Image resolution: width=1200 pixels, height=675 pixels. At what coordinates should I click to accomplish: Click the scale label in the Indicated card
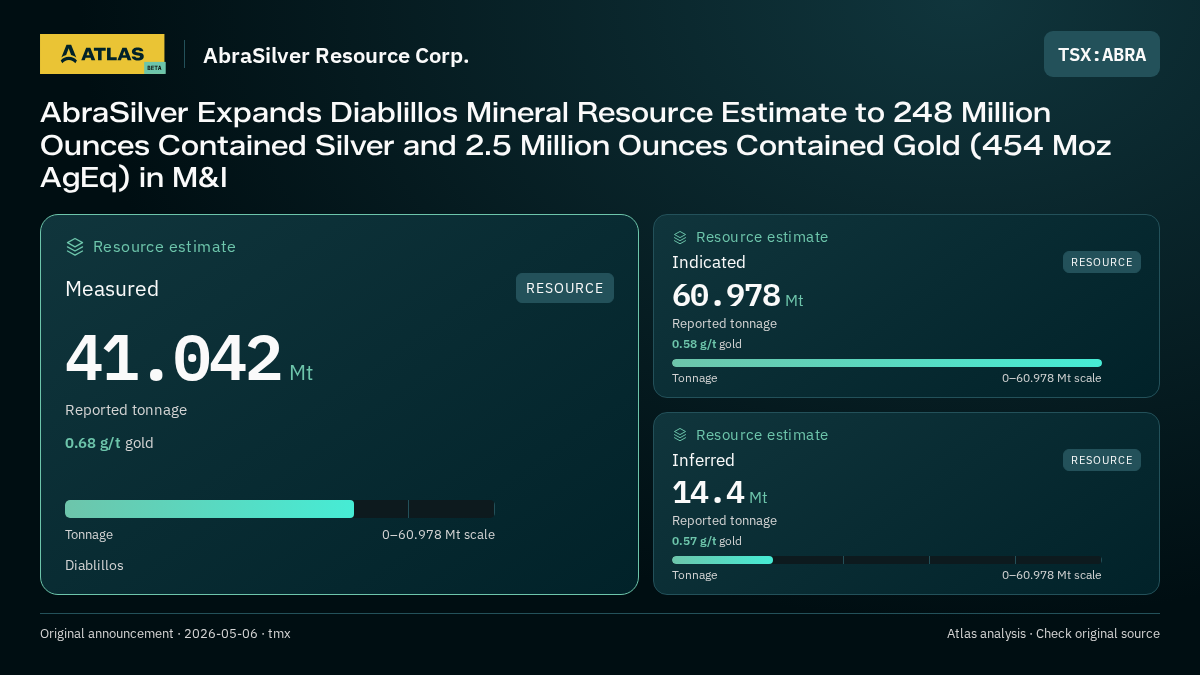click(x=1051, y=378)
